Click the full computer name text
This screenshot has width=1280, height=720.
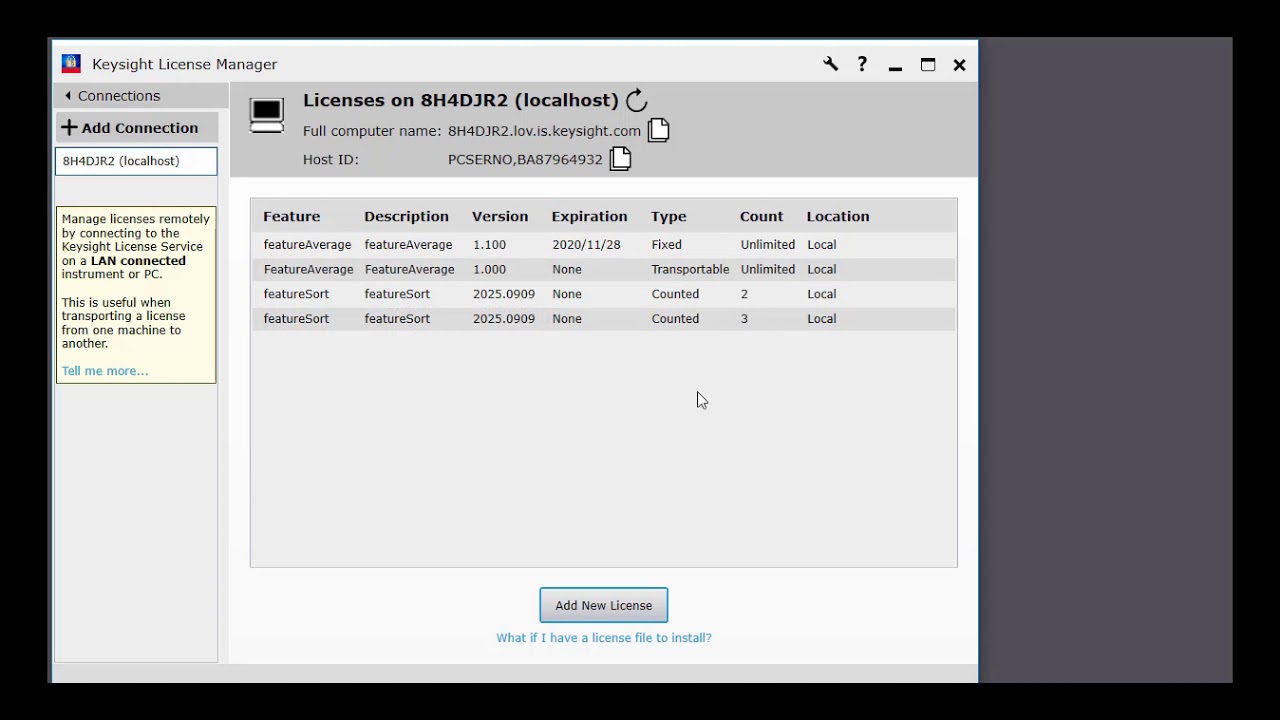544,131
